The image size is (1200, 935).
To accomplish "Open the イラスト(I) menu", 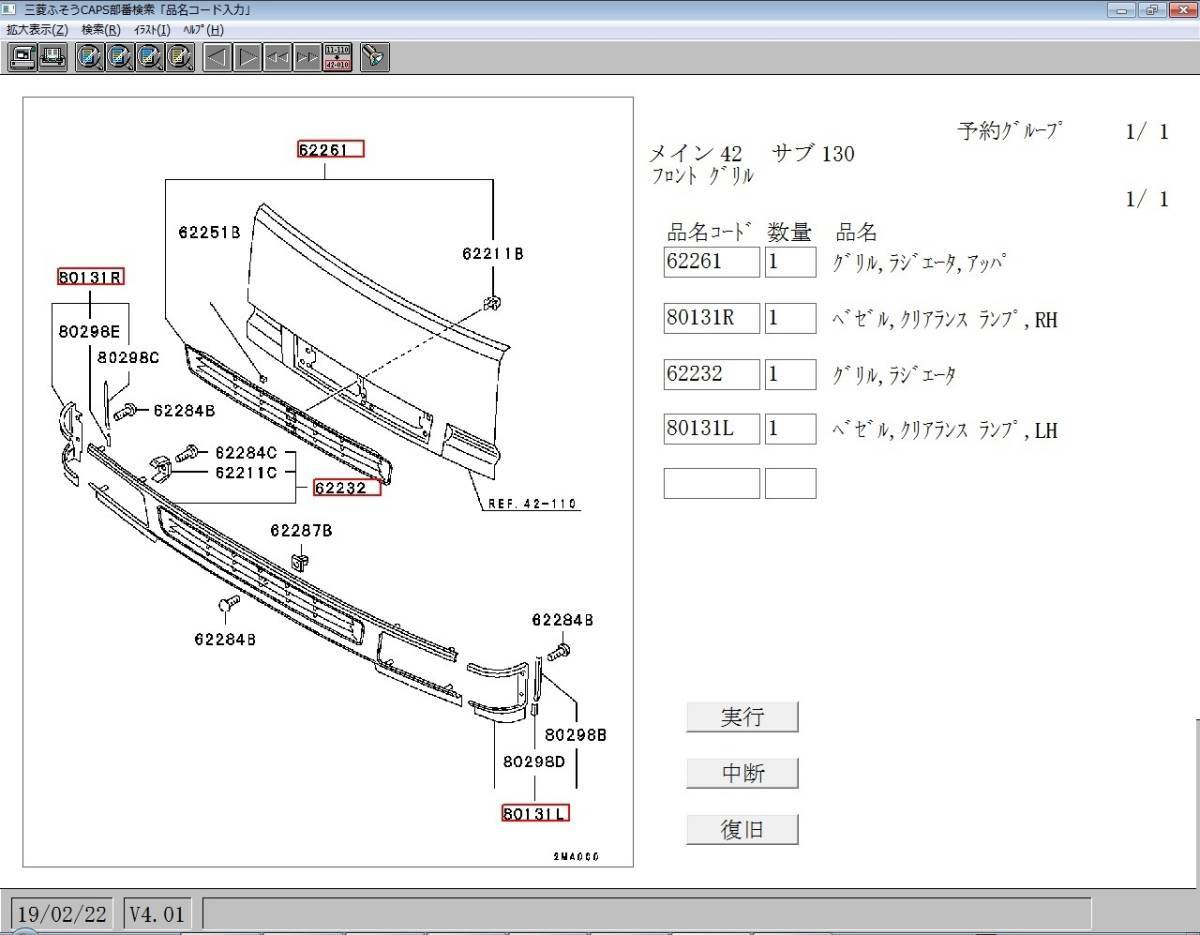I will pyautogui.click(x=152, y=30).
